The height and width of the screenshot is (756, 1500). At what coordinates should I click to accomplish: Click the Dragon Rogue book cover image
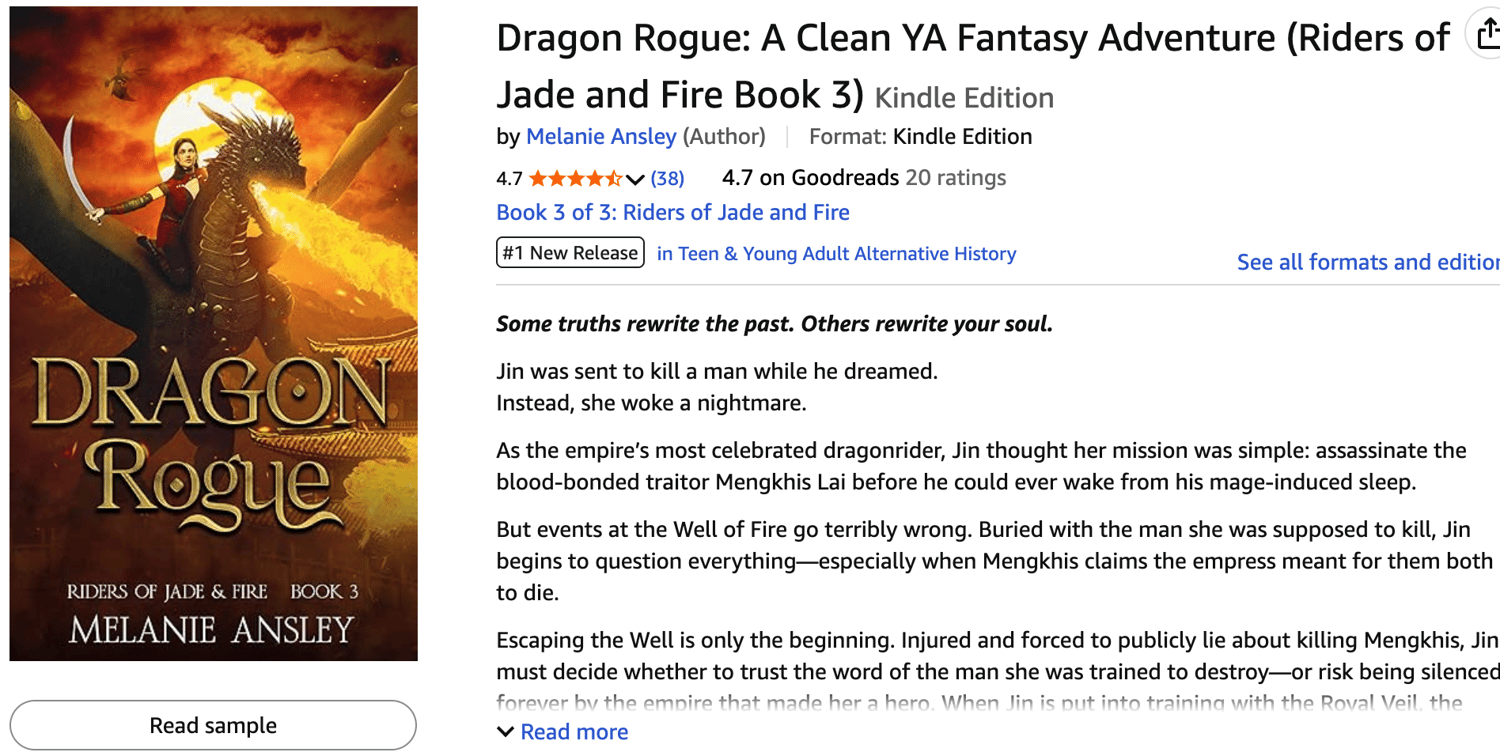coord(213,333)
